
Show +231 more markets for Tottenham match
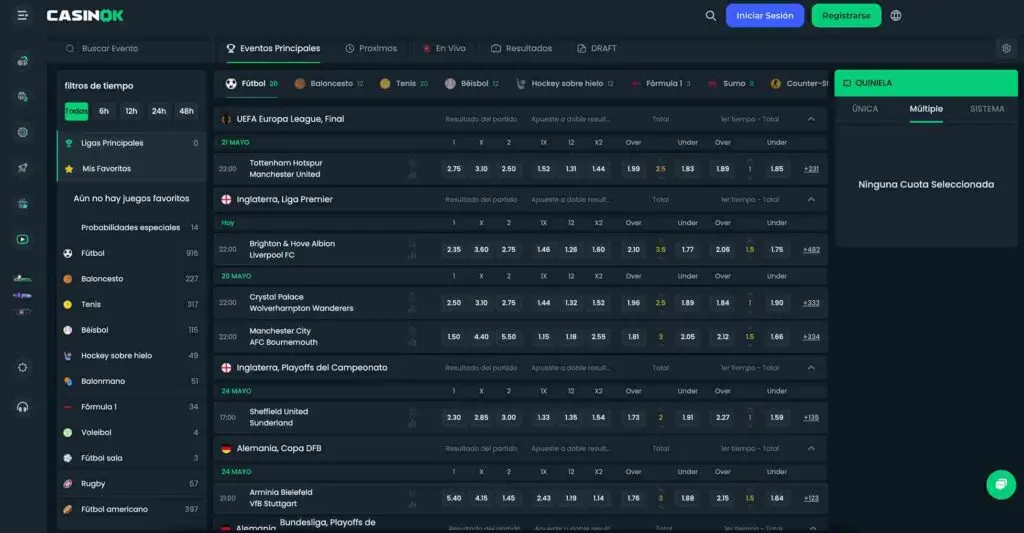pyautogui.click(x=811, y=169)
